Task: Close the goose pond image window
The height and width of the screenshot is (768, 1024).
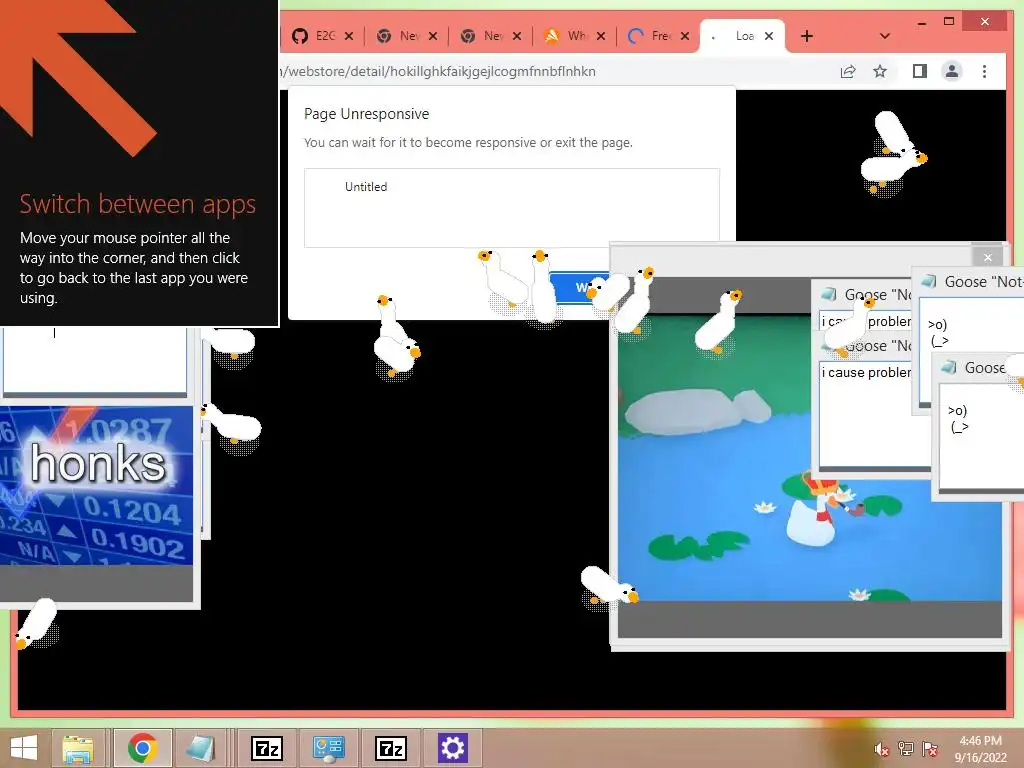Action: 987,257
